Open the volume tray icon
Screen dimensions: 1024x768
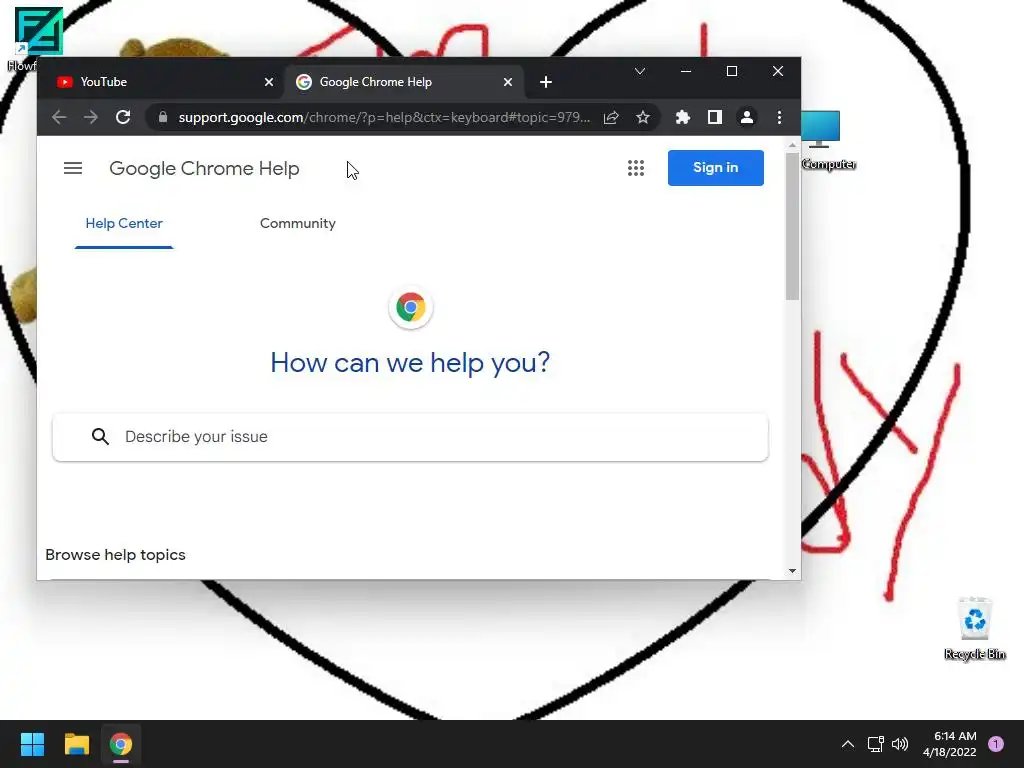[900, 744]
